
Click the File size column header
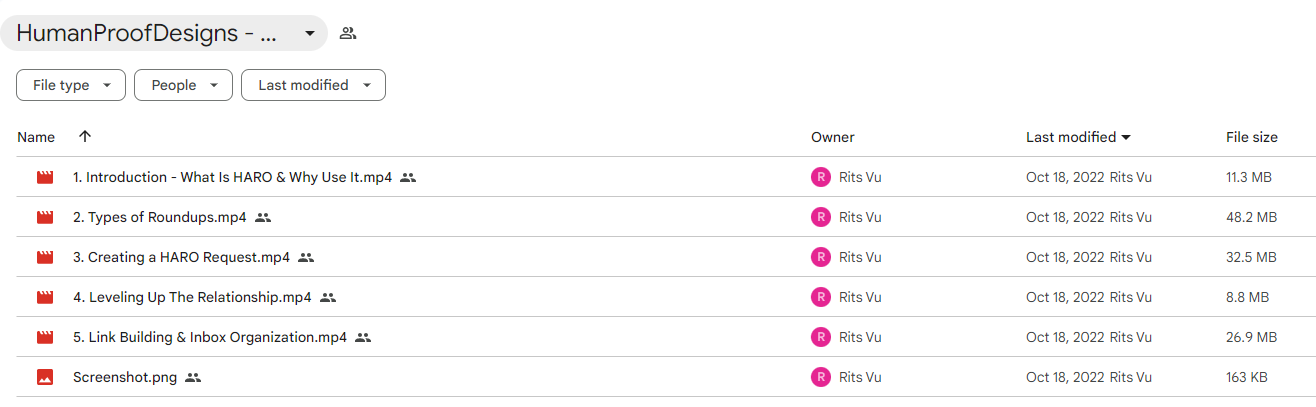1252,137
